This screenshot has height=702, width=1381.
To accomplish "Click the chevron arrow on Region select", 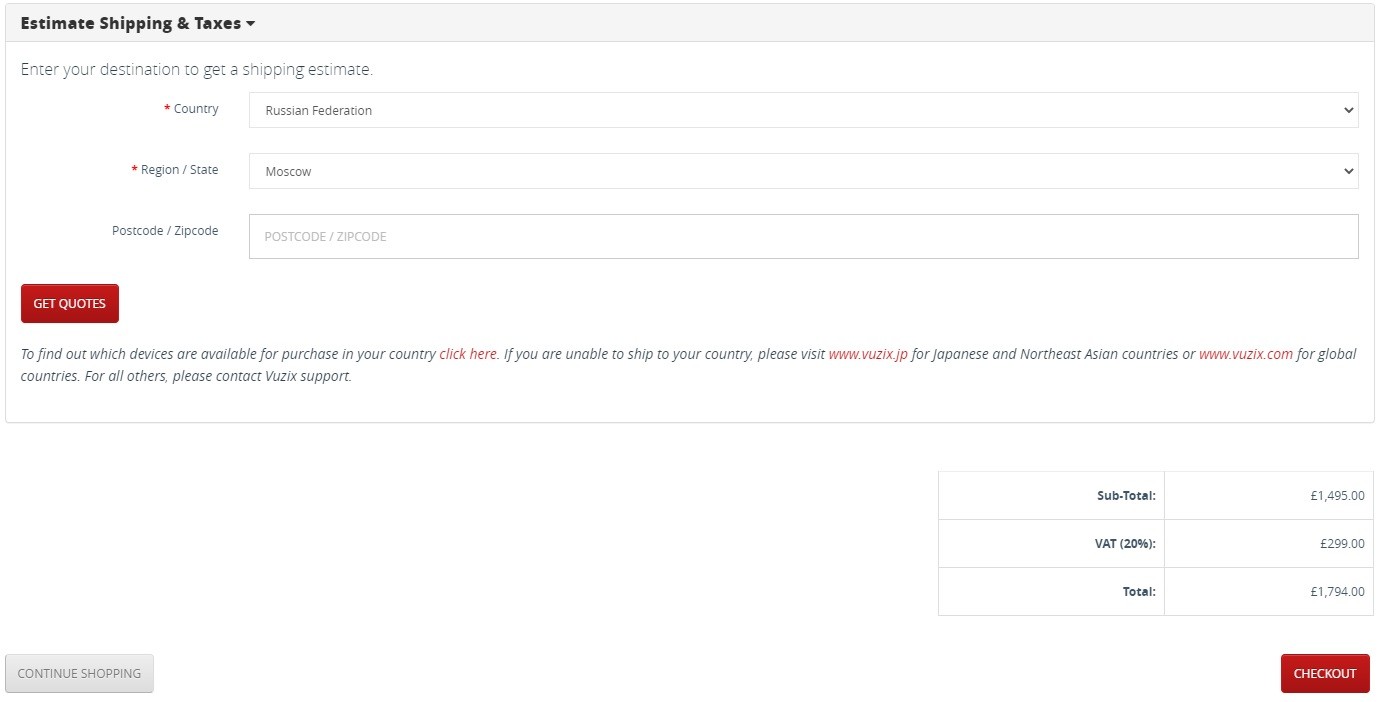I will (1348, 171).
